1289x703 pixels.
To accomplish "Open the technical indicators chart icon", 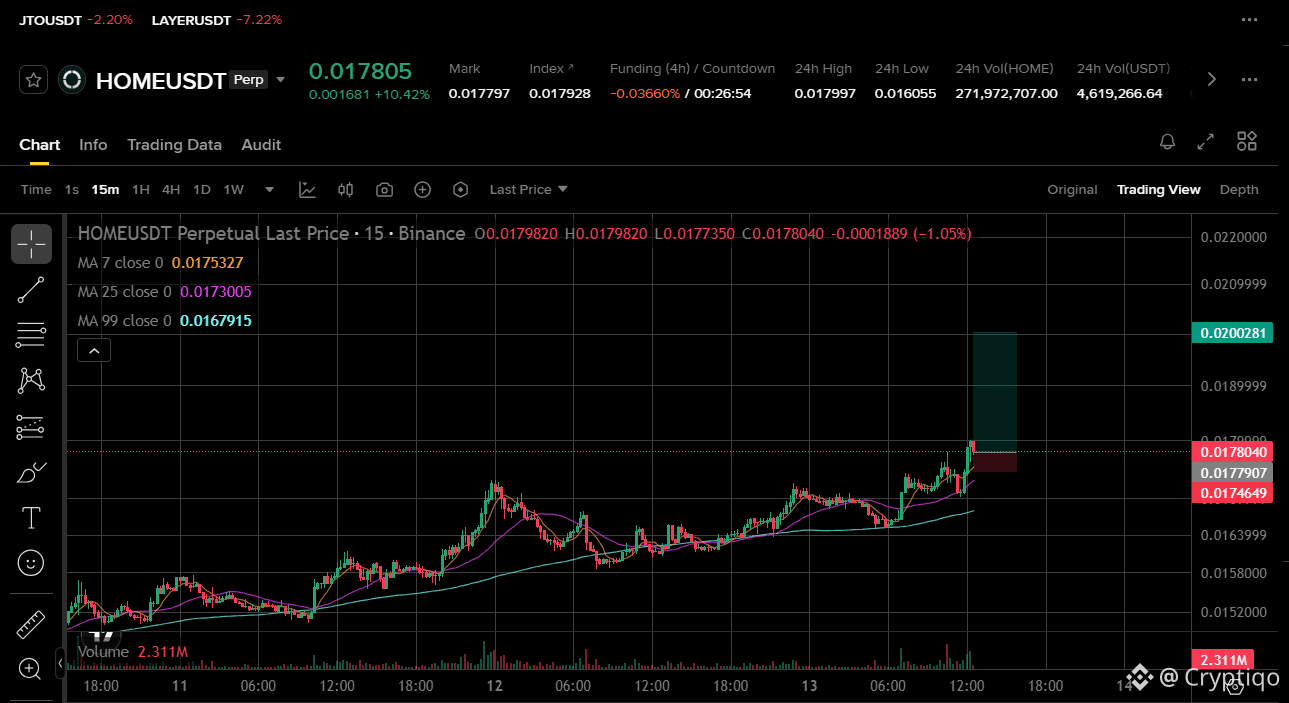I will [x=308, y=189].
